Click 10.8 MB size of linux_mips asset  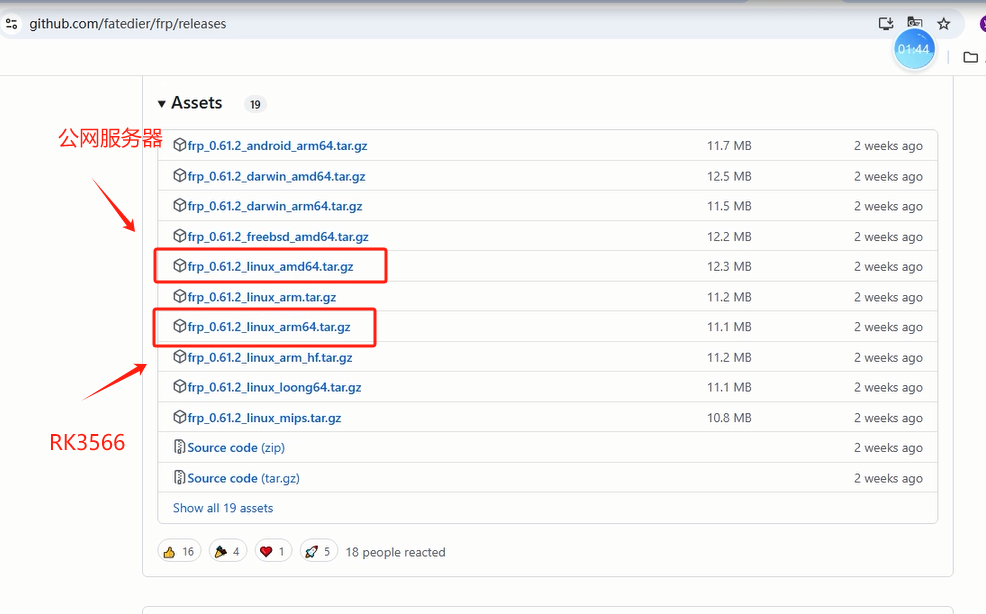pyautogui.click(x=729, y=418)
